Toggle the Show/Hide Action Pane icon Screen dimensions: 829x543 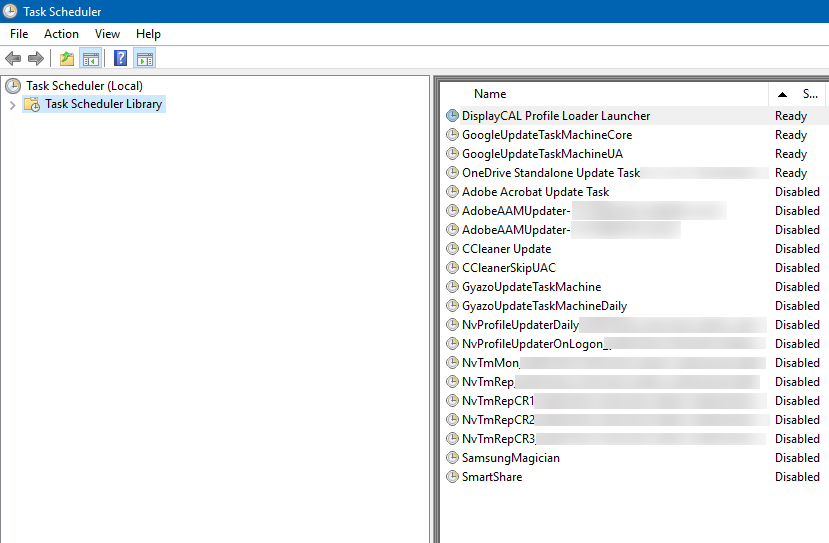[x=144, y=58]
